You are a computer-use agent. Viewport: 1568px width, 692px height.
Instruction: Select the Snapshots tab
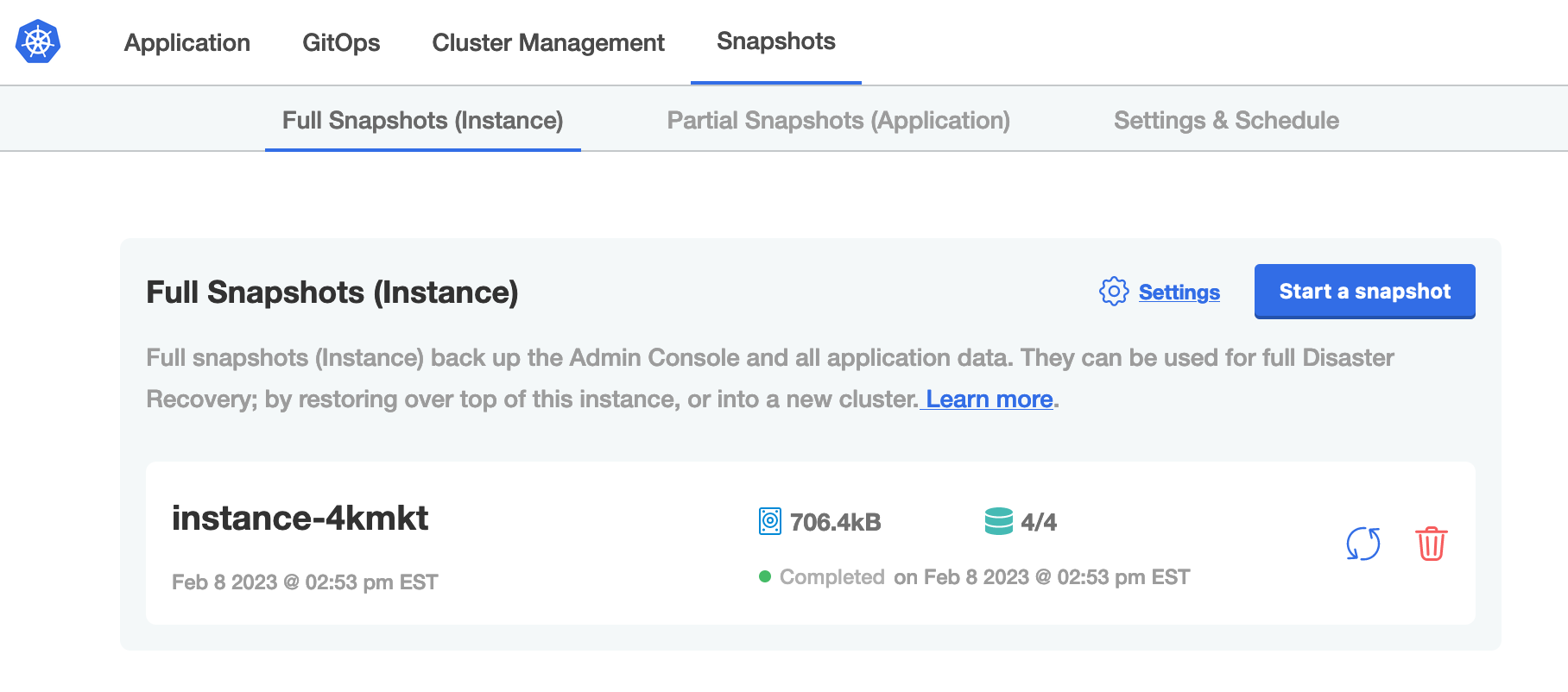coord(776,41)
